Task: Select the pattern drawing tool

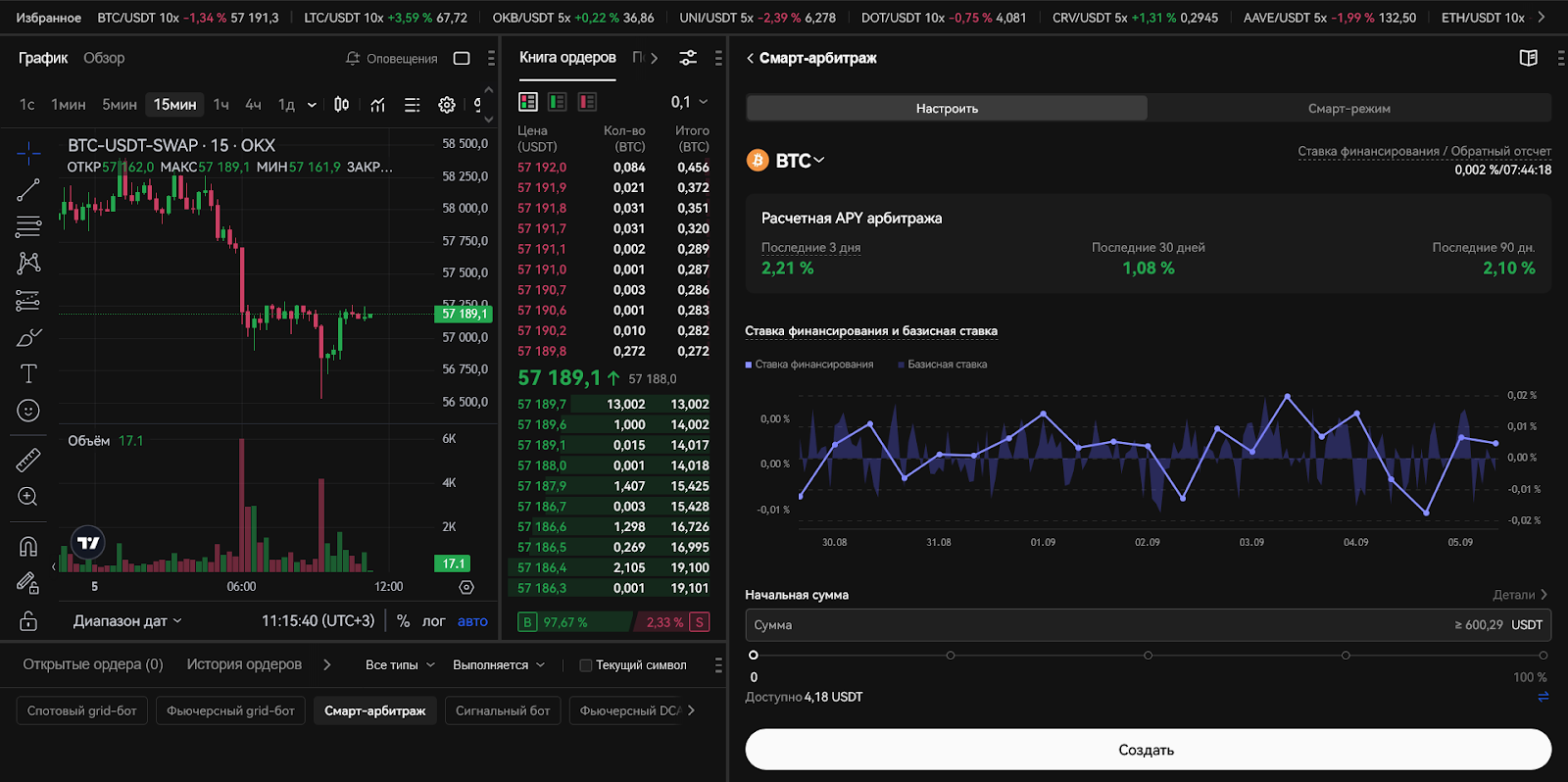Action: tap(28, 263)
